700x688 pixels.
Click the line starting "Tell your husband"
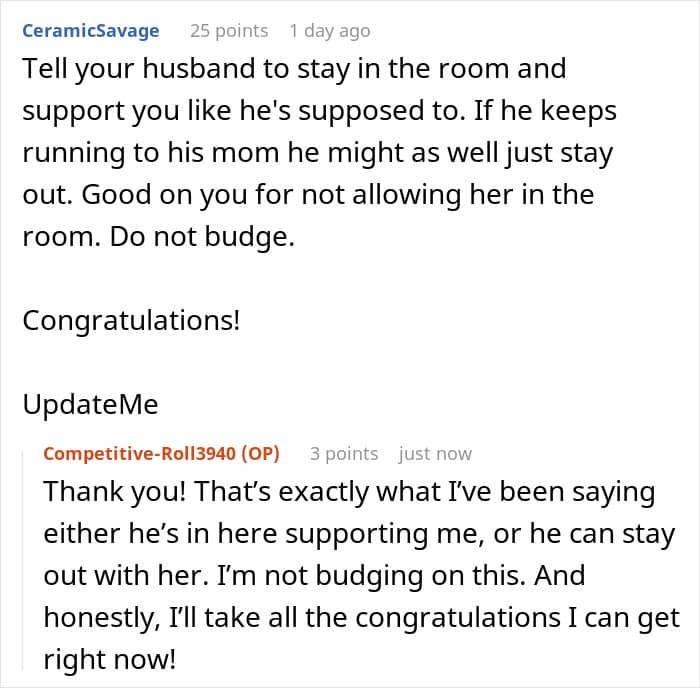click(x=294, y=69)
